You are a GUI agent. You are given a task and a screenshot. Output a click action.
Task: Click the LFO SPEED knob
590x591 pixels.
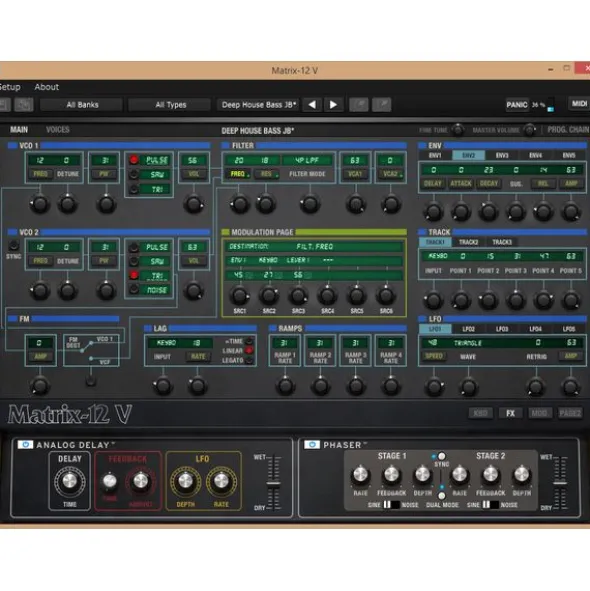point(434,387)
